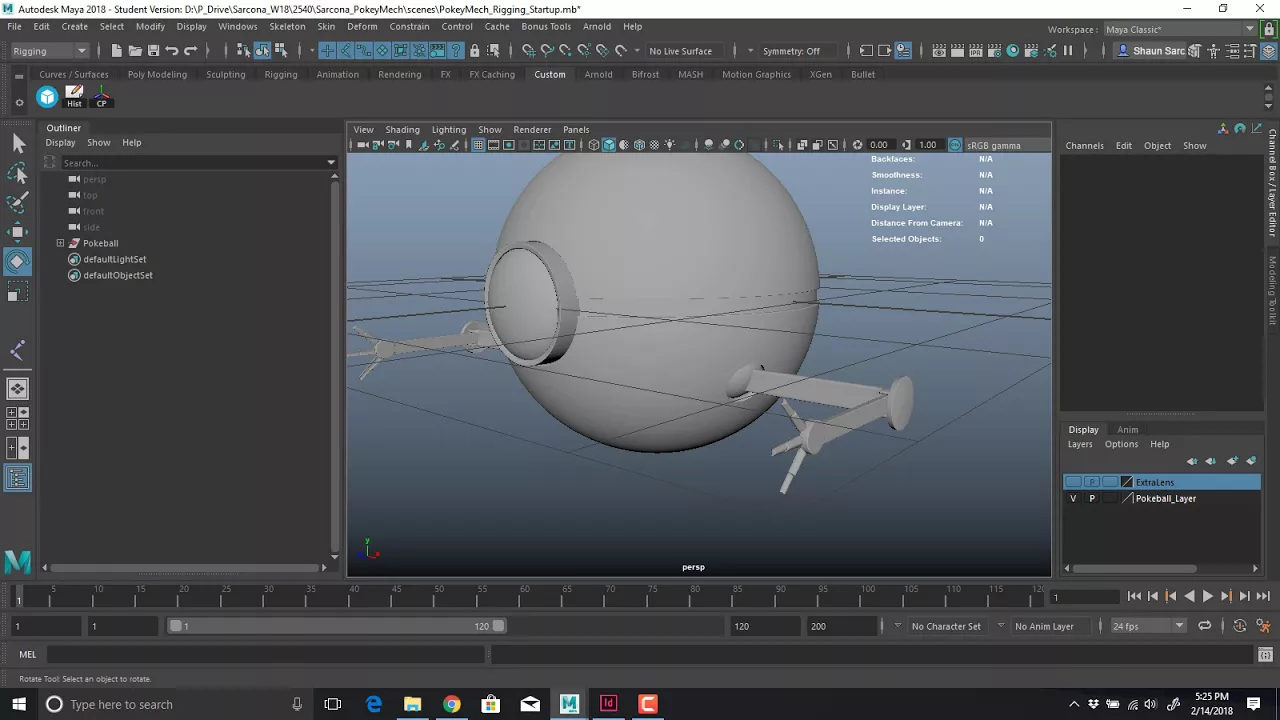The image size is (1280, 720).
Task: Create a new scene with the New file icon
Action: pyautogui.click(x=117, y=51)
